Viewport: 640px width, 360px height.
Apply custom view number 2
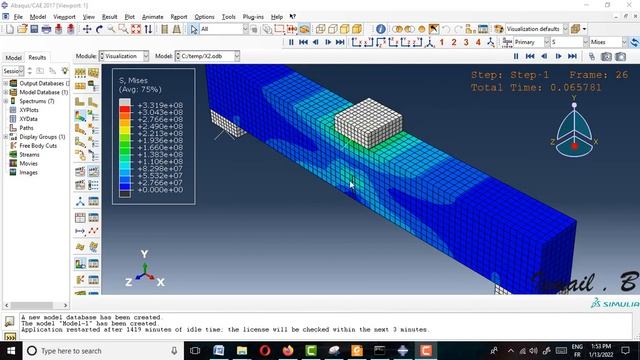tap(454, 42)
